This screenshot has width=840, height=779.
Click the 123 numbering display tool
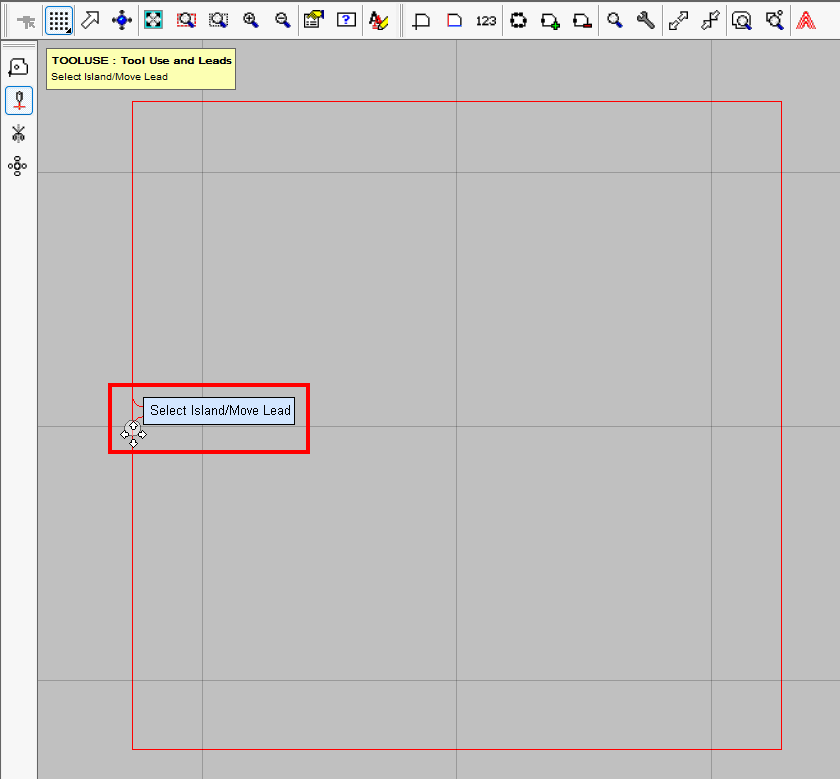pos(486,19)
